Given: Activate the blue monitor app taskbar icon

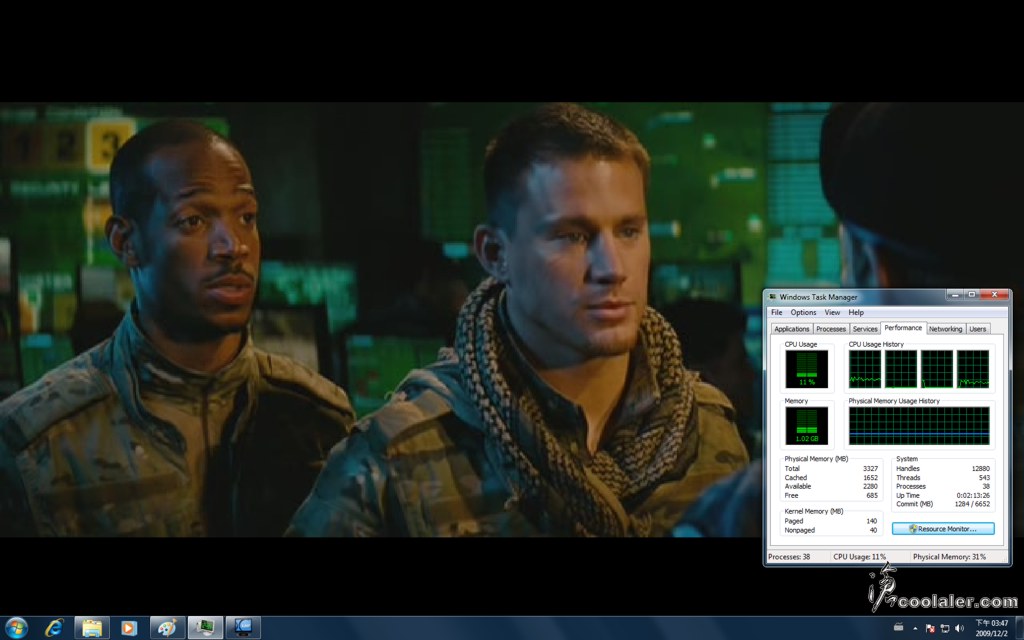Looking at the screenshot, I should pyautogui.click(x=243, y=628).
